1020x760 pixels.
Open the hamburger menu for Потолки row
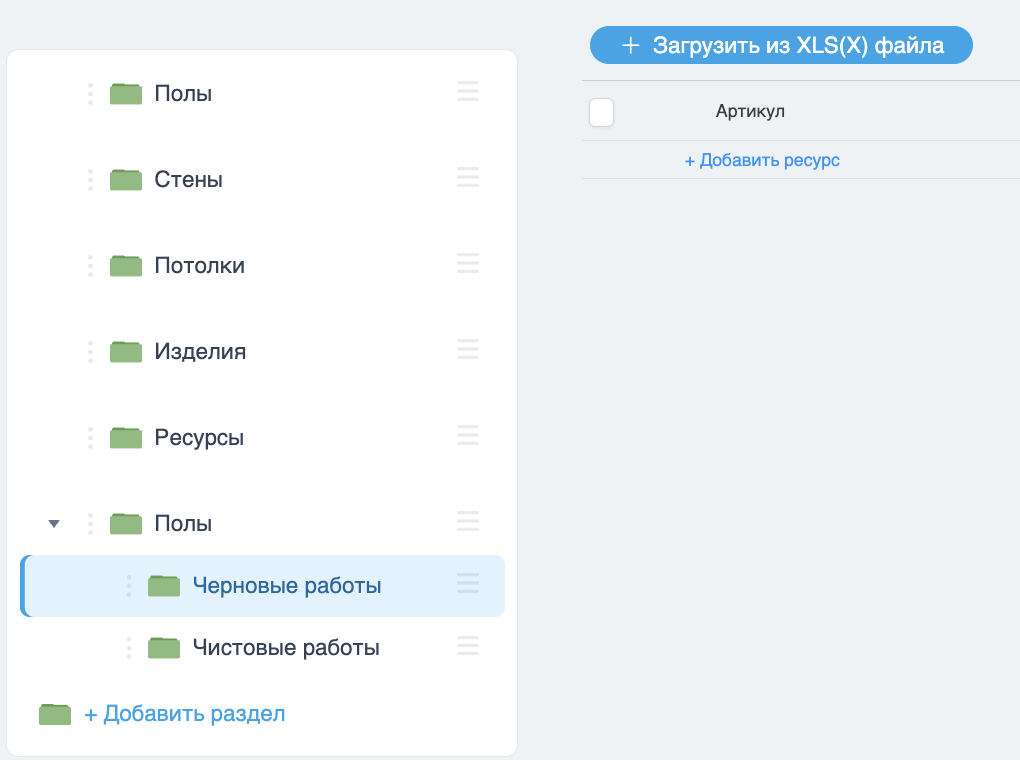click(x=468, y=263)
